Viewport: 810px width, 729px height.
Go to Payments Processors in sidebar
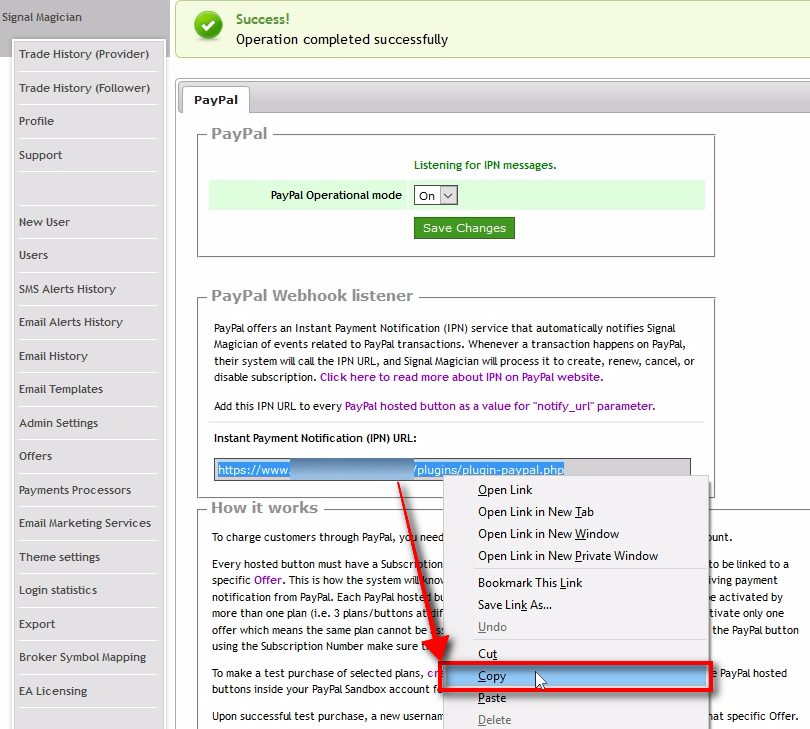[x=75, y=490]
